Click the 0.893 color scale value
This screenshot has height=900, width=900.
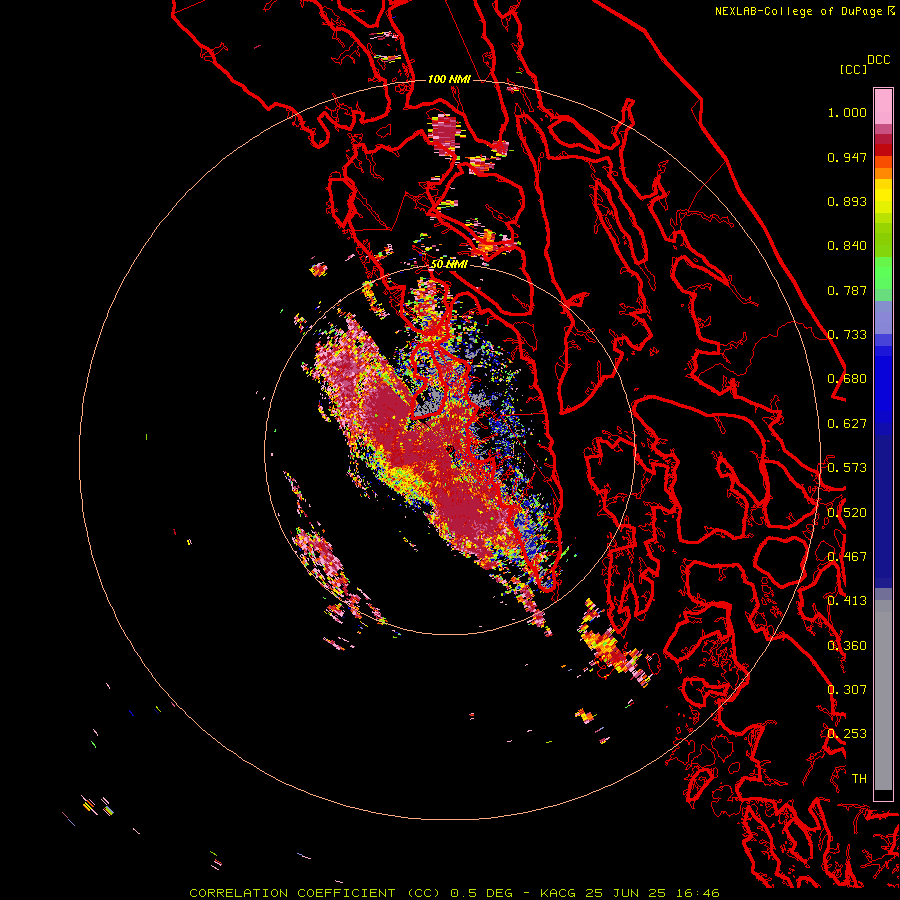click(847, 201)
